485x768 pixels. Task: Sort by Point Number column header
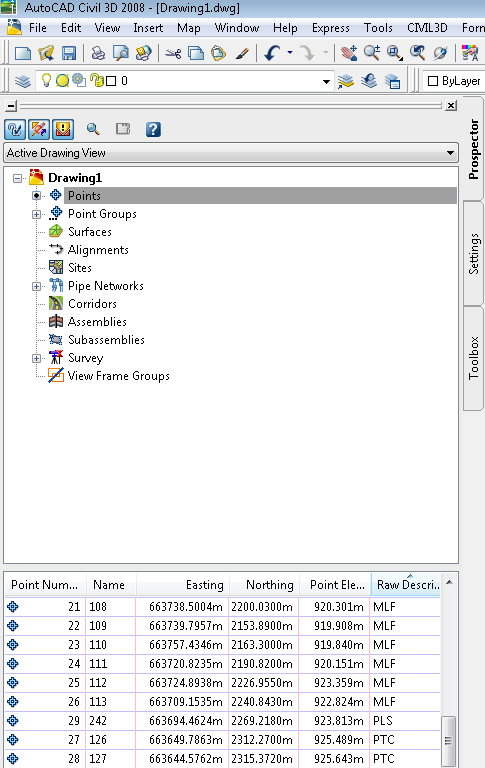(x=45, y=584)
